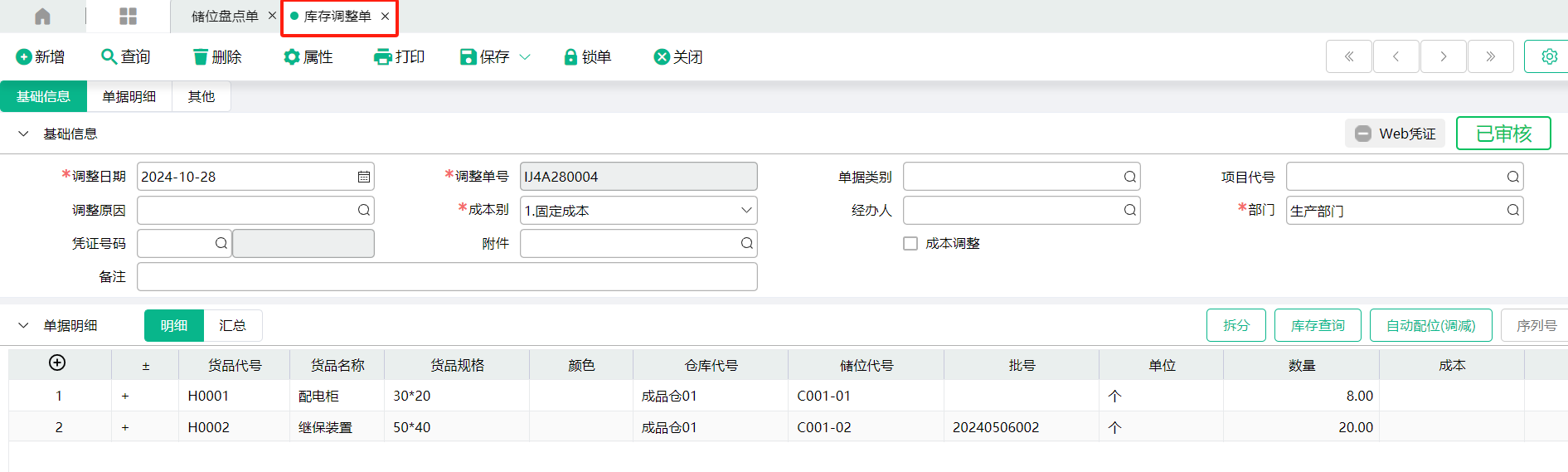Collapse the 基础信息 section

click(x=23, y=134)
